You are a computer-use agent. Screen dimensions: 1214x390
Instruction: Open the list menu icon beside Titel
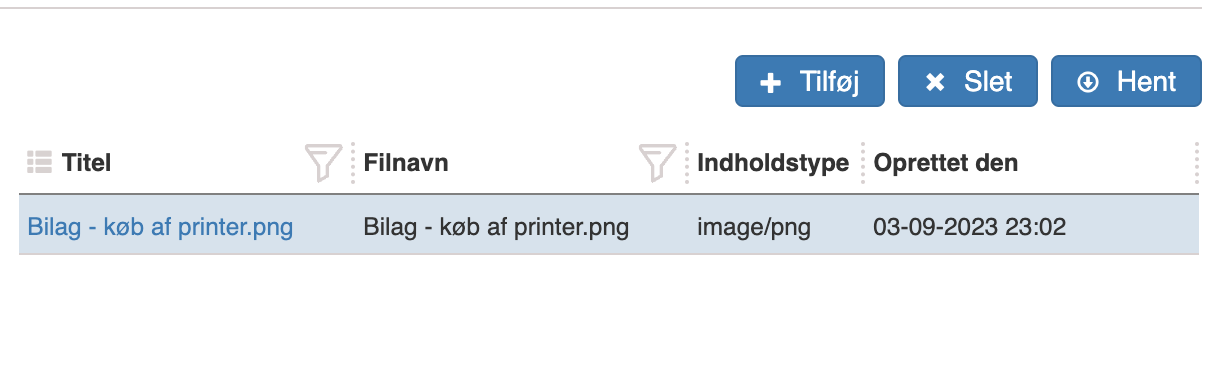[x=39, y=161]
